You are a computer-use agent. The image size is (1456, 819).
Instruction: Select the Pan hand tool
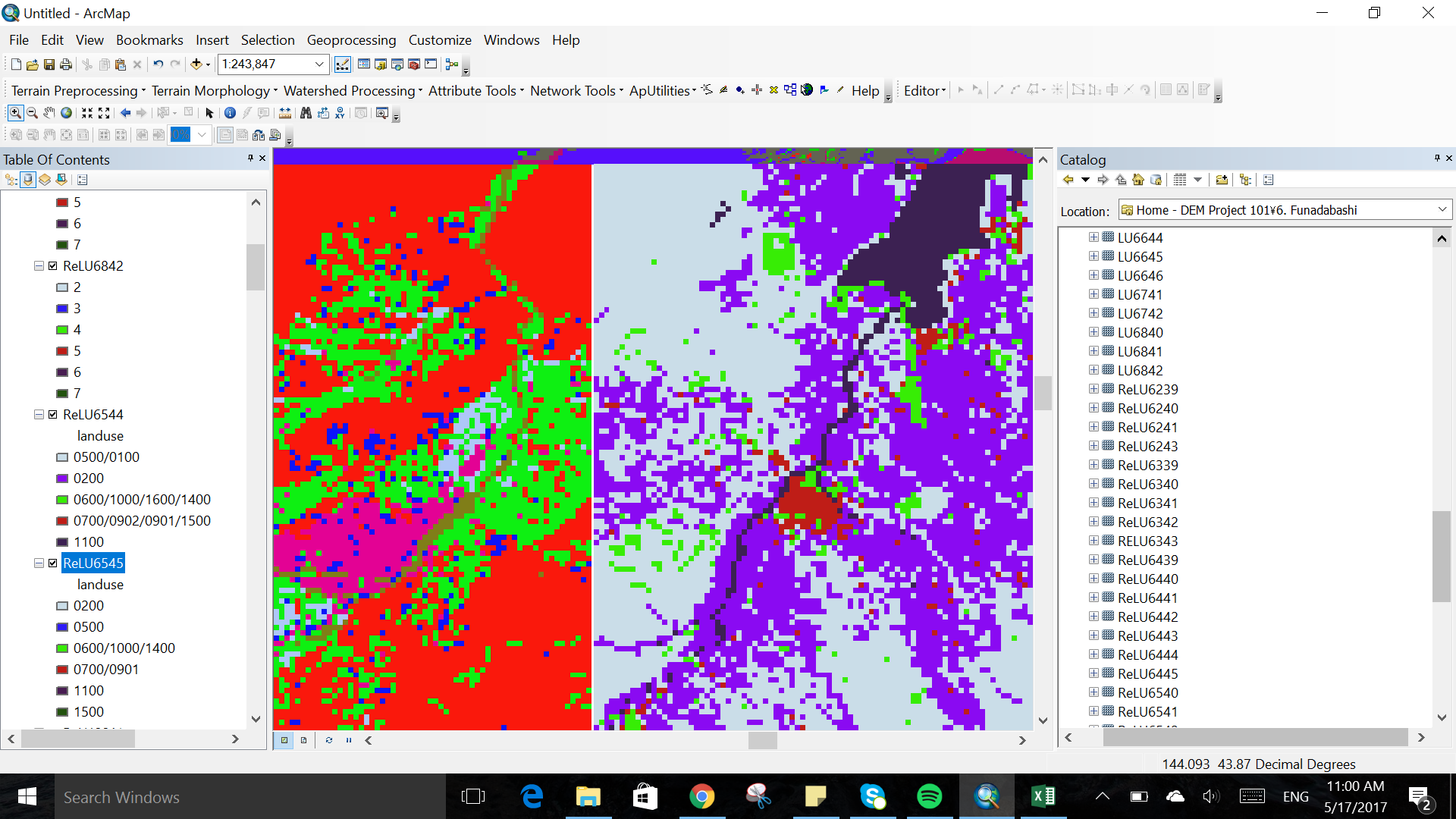tap(49, 113)
